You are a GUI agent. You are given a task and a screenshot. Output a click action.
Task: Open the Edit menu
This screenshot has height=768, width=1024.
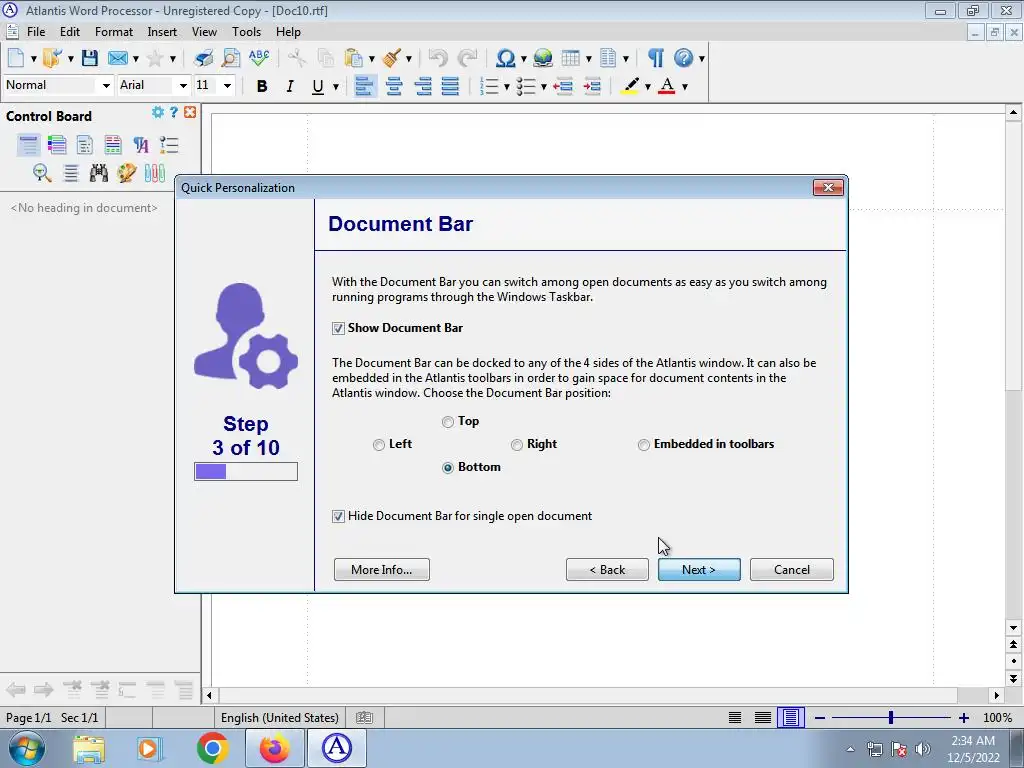coord(70,32)
